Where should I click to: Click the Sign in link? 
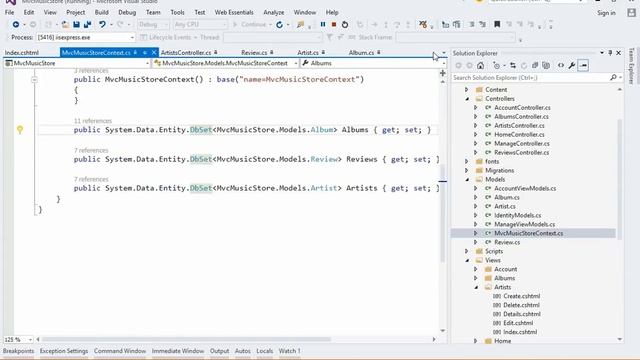606,13
